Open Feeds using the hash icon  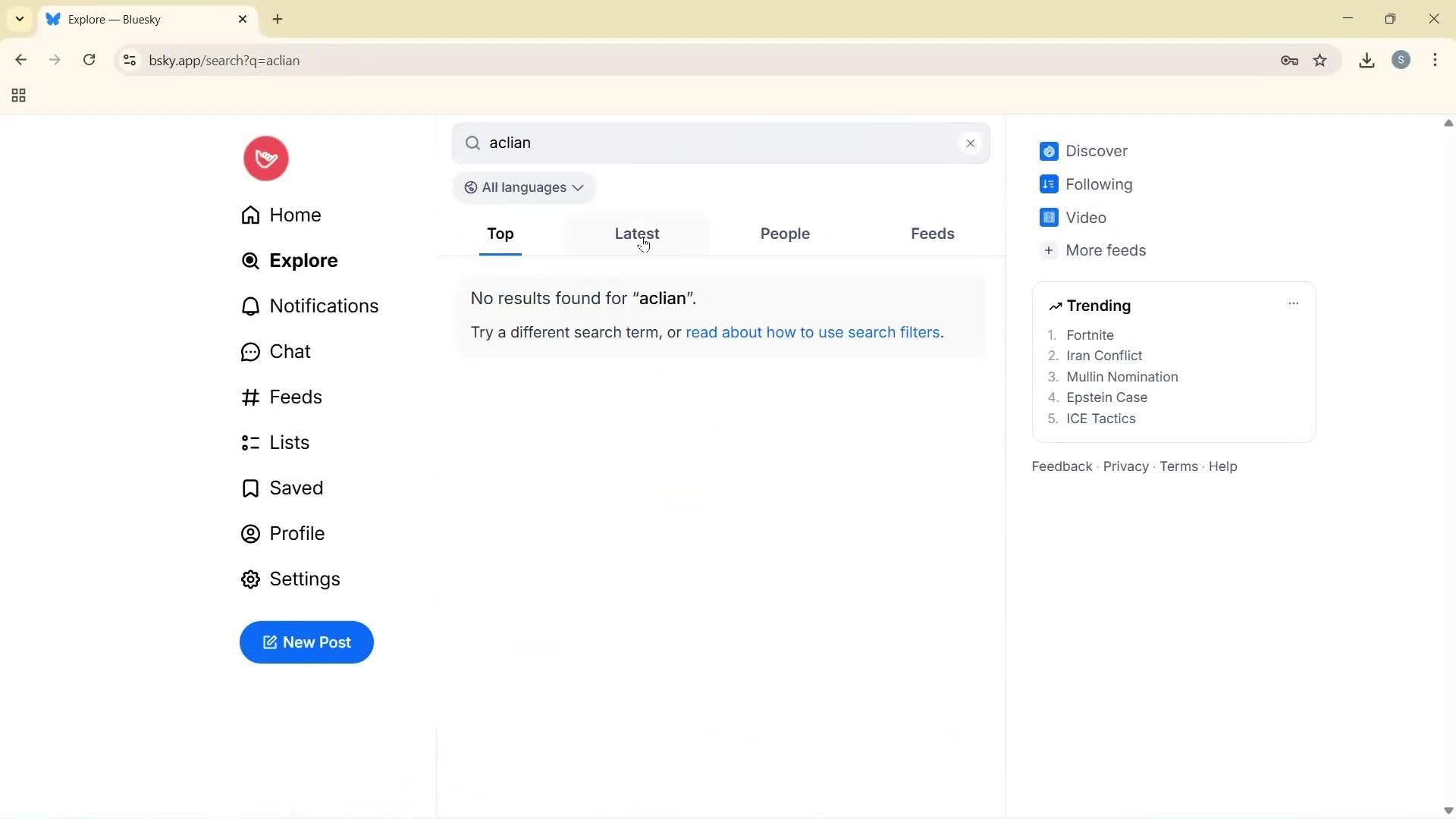pos(297,397)
